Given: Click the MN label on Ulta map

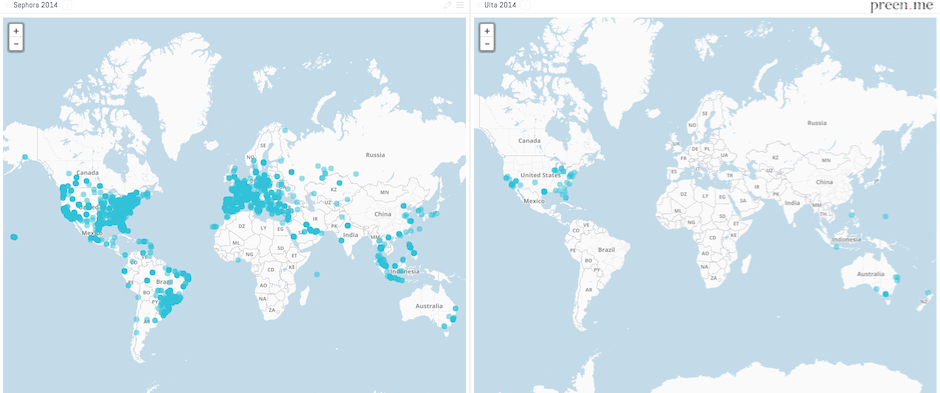Looking at the screenshot, I should [x=825, y=161].
